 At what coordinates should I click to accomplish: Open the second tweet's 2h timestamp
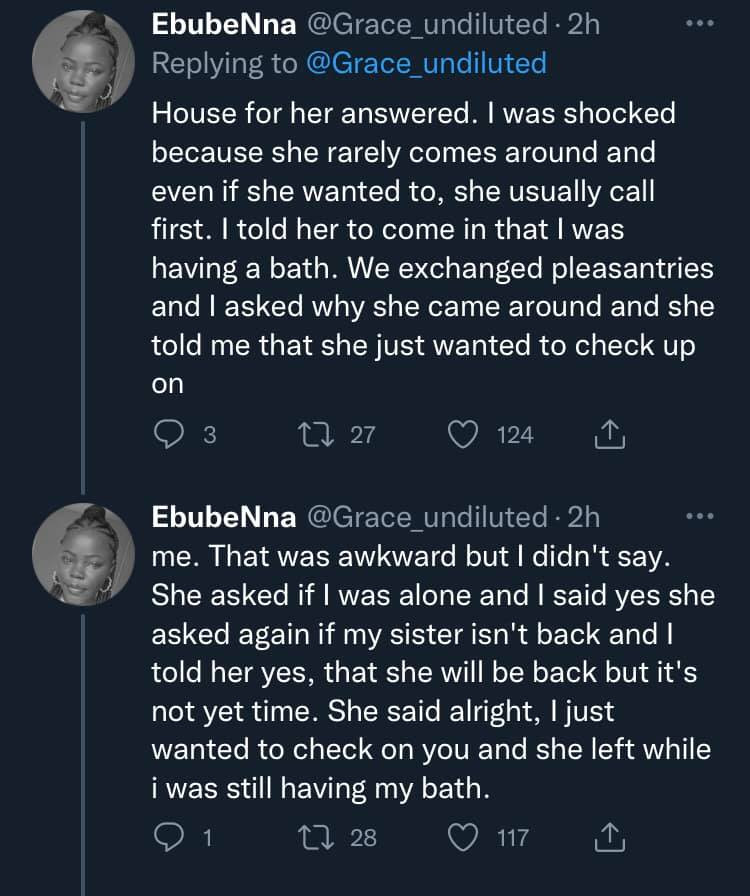click(x=583, y=517)
